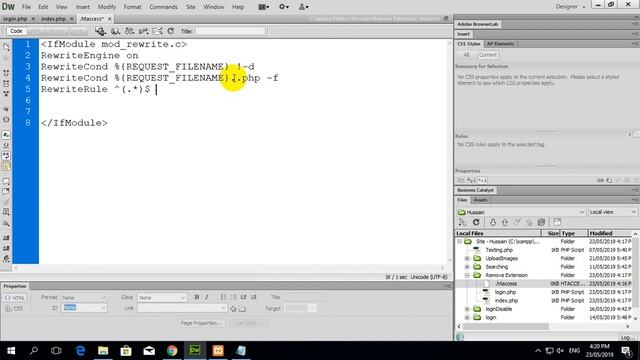Viewport: 640px width, 360px height.
Task: Select index.php in Files tree
Action: tap(506, 300)
